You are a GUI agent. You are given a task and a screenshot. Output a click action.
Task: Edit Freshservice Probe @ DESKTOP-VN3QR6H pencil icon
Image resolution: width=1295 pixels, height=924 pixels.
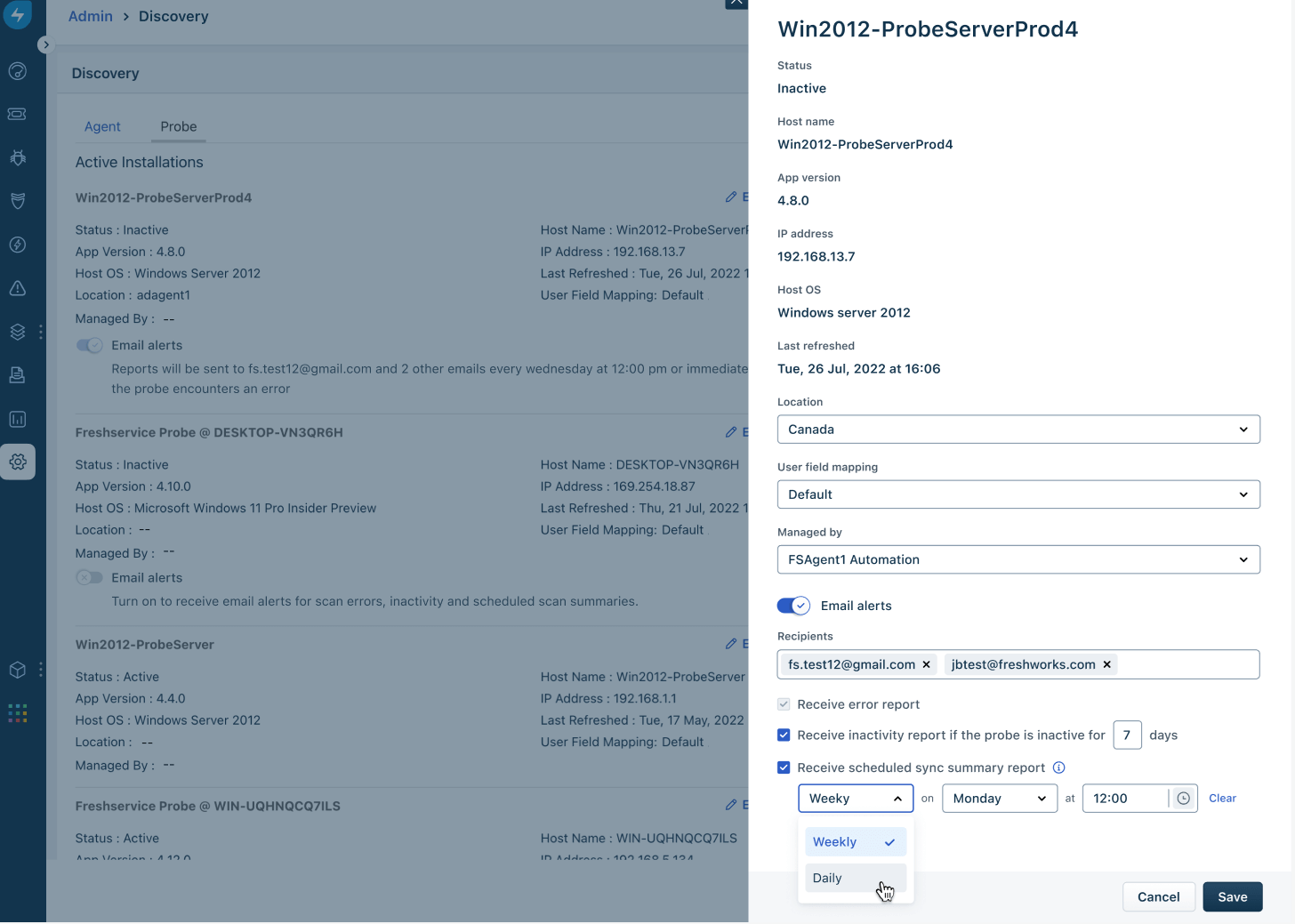pos(731,431)
